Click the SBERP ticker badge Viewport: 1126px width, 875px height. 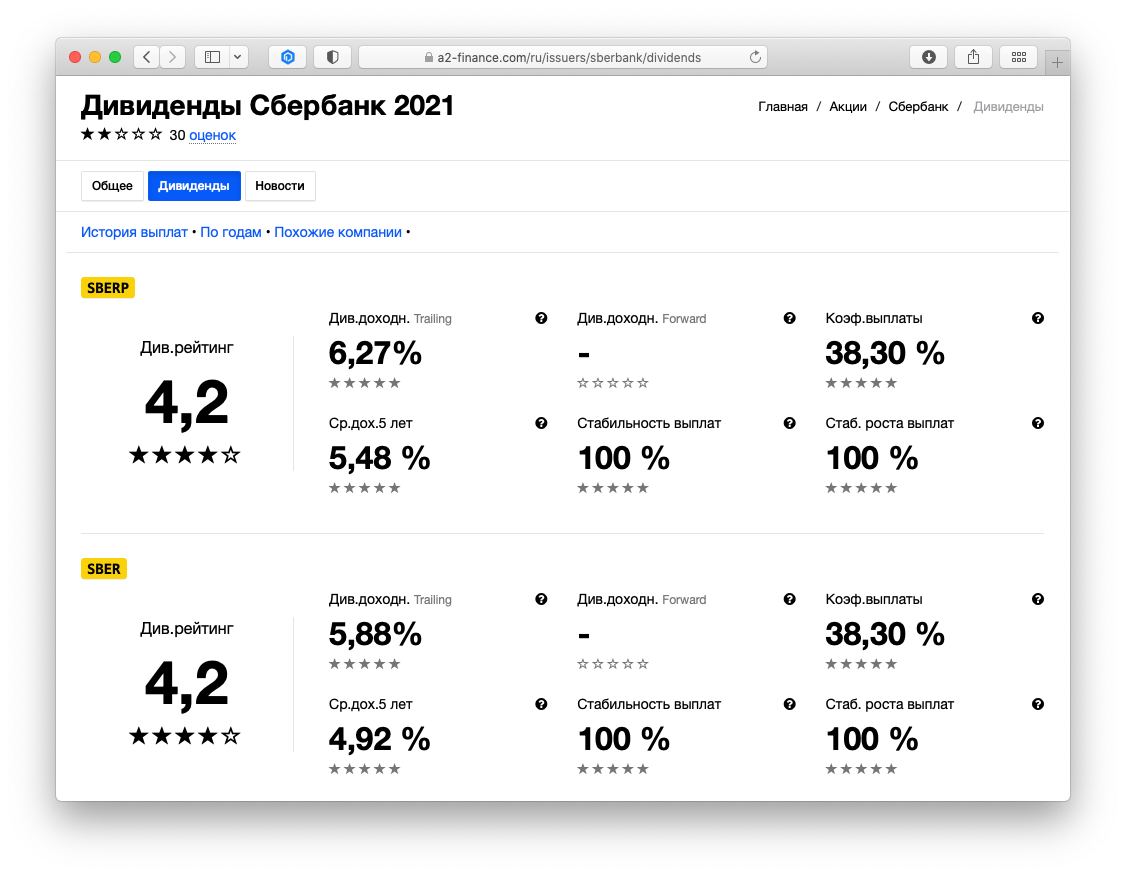pyautogui.click(x=108, y=288)
